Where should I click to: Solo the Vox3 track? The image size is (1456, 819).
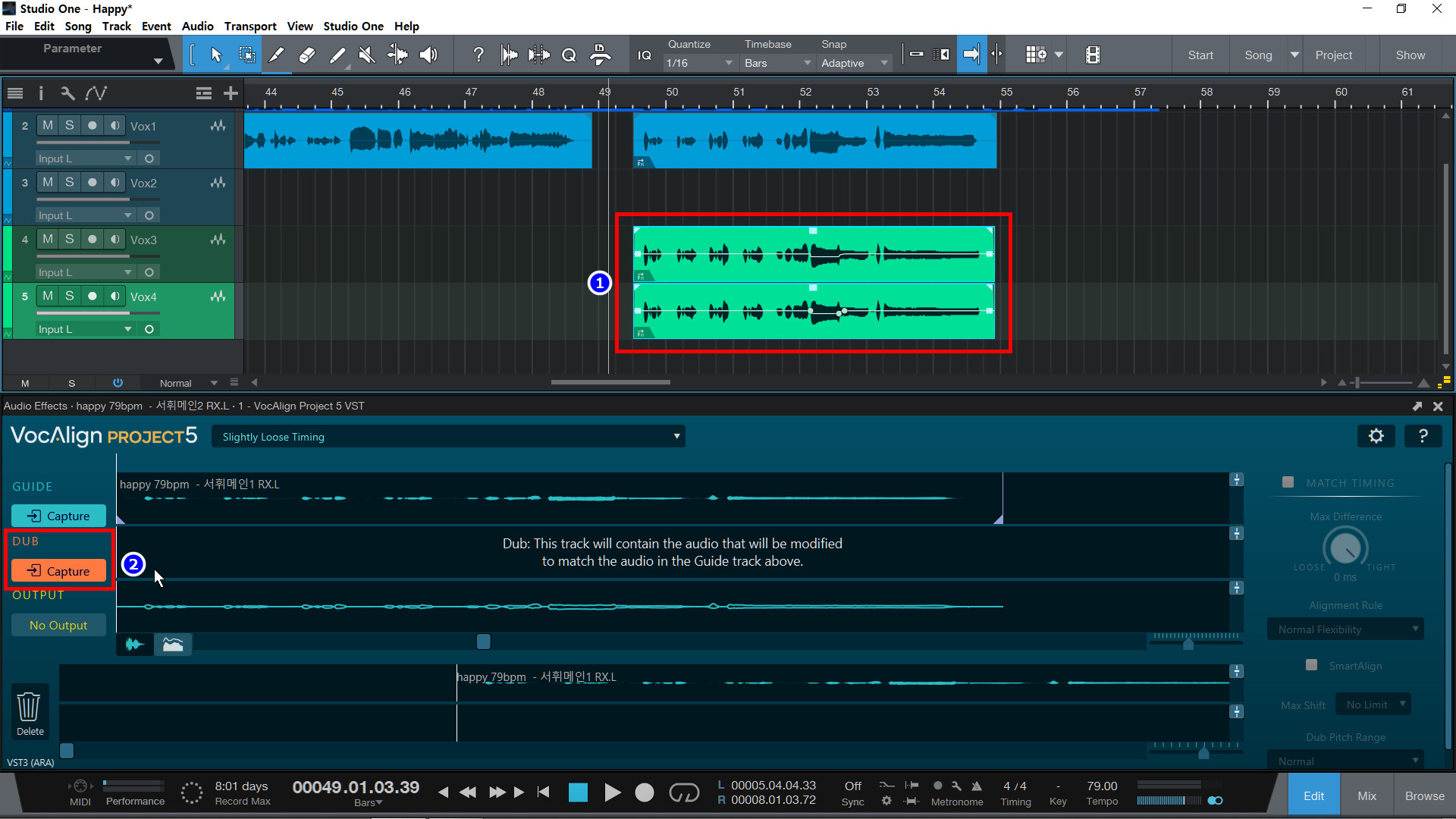tap(69, 239)
